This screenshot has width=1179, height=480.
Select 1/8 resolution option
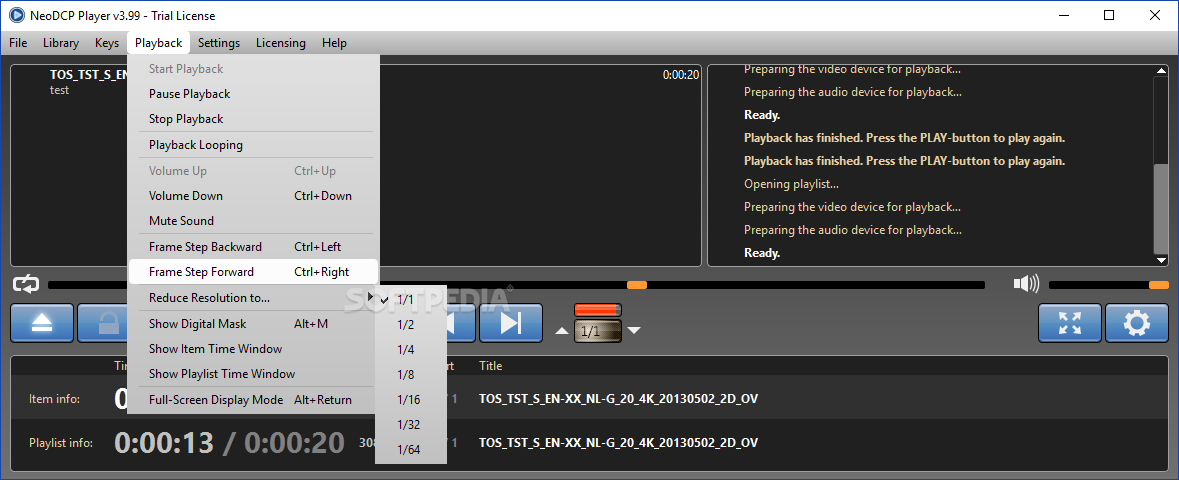point(411,375)
